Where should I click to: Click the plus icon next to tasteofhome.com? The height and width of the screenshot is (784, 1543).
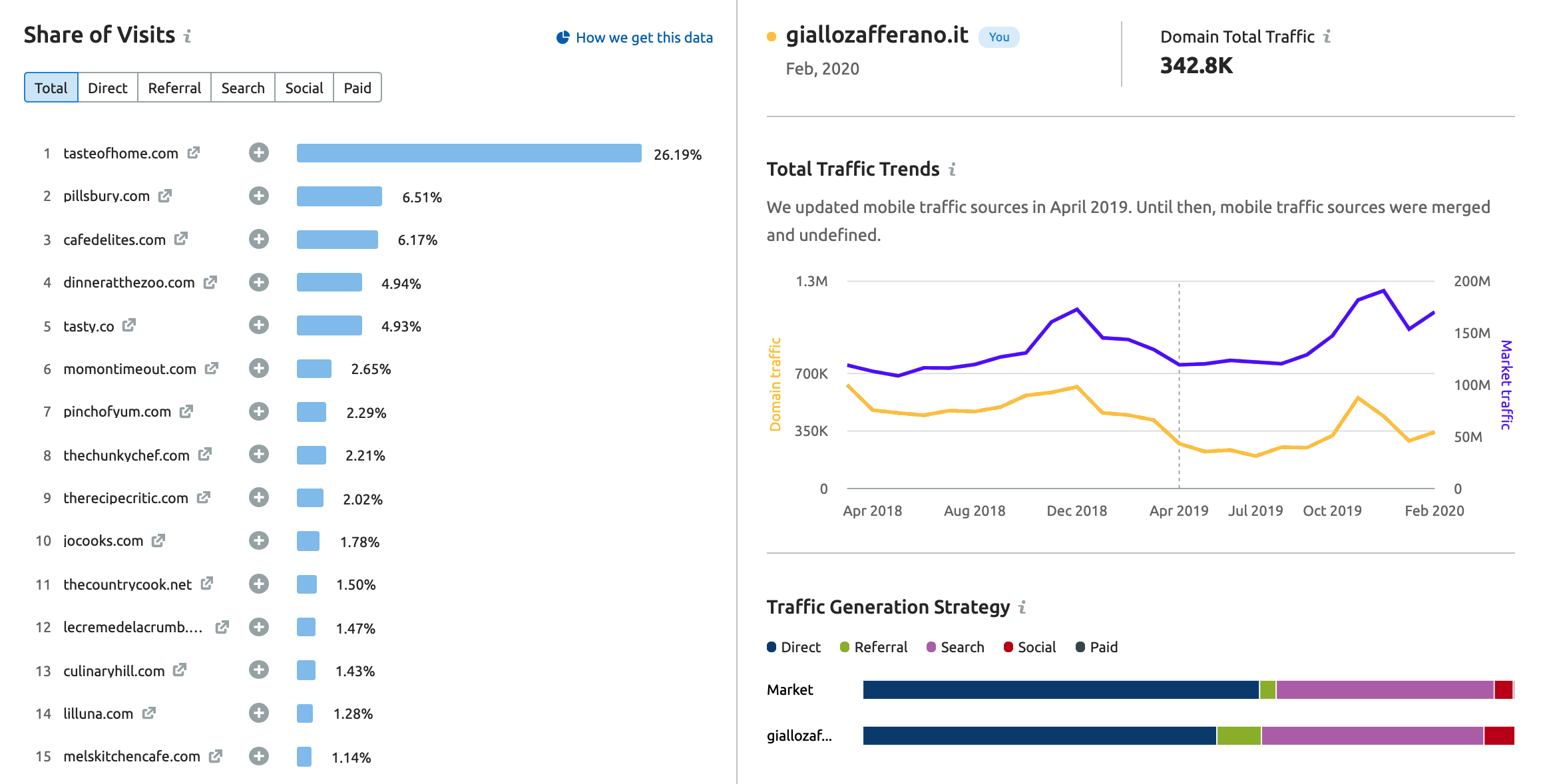[258, 153]
